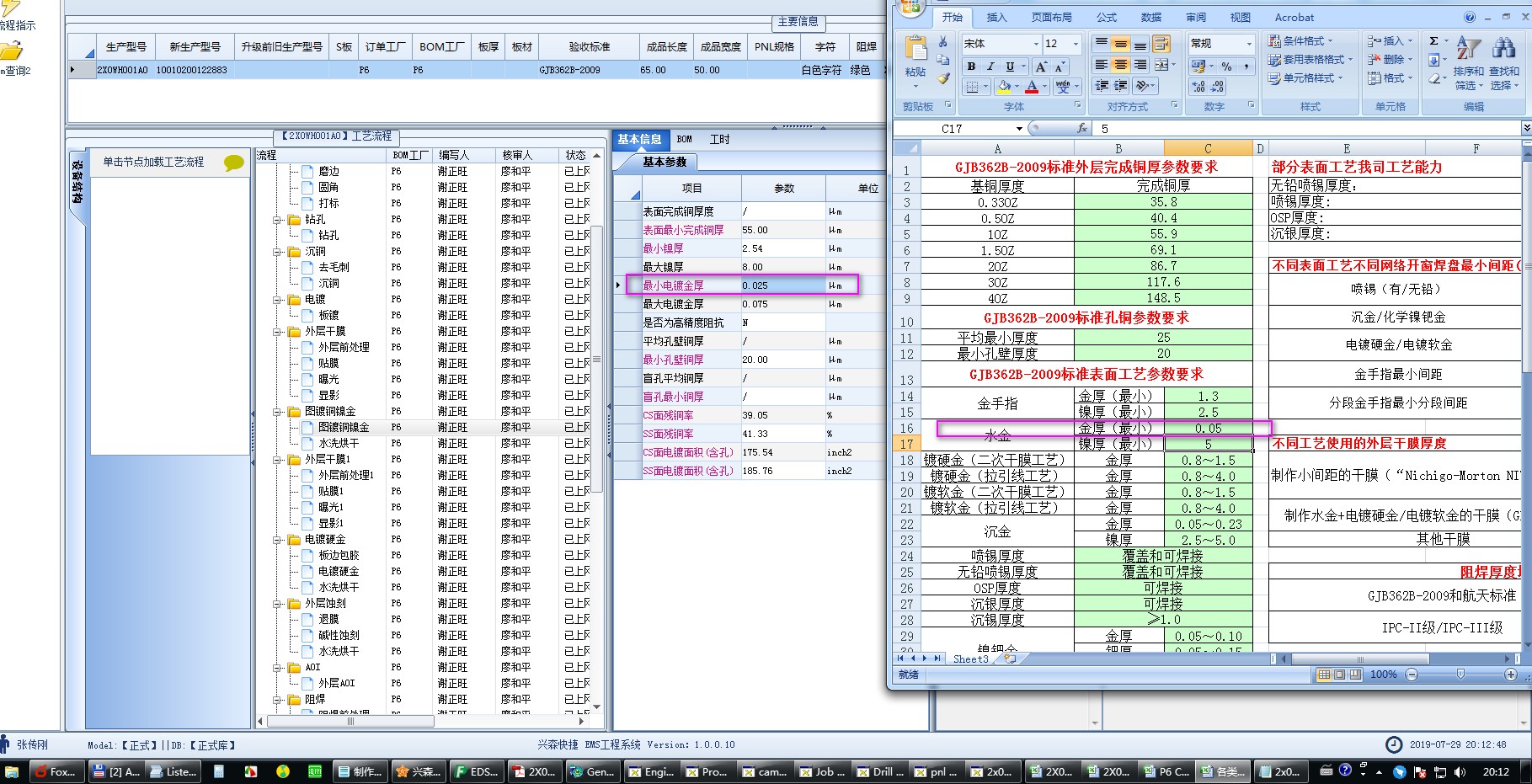The height and width of the screenshot is (784, 1532).
Task: Toggle wrap text in alignment group
Action: (x=1161, y=44)
